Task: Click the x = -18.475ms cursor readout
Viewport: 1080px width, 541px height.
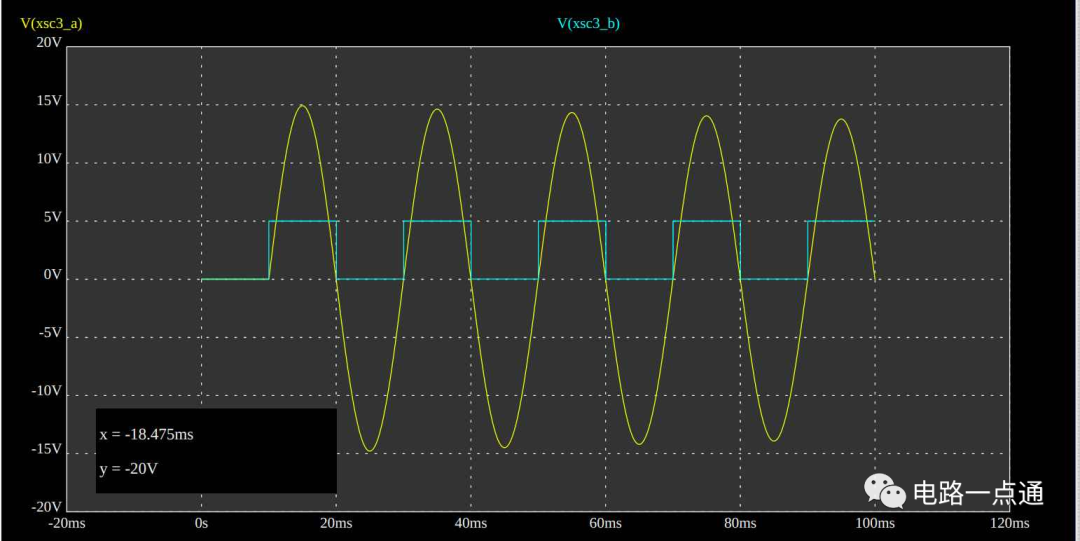Action: tap(147, 435)
